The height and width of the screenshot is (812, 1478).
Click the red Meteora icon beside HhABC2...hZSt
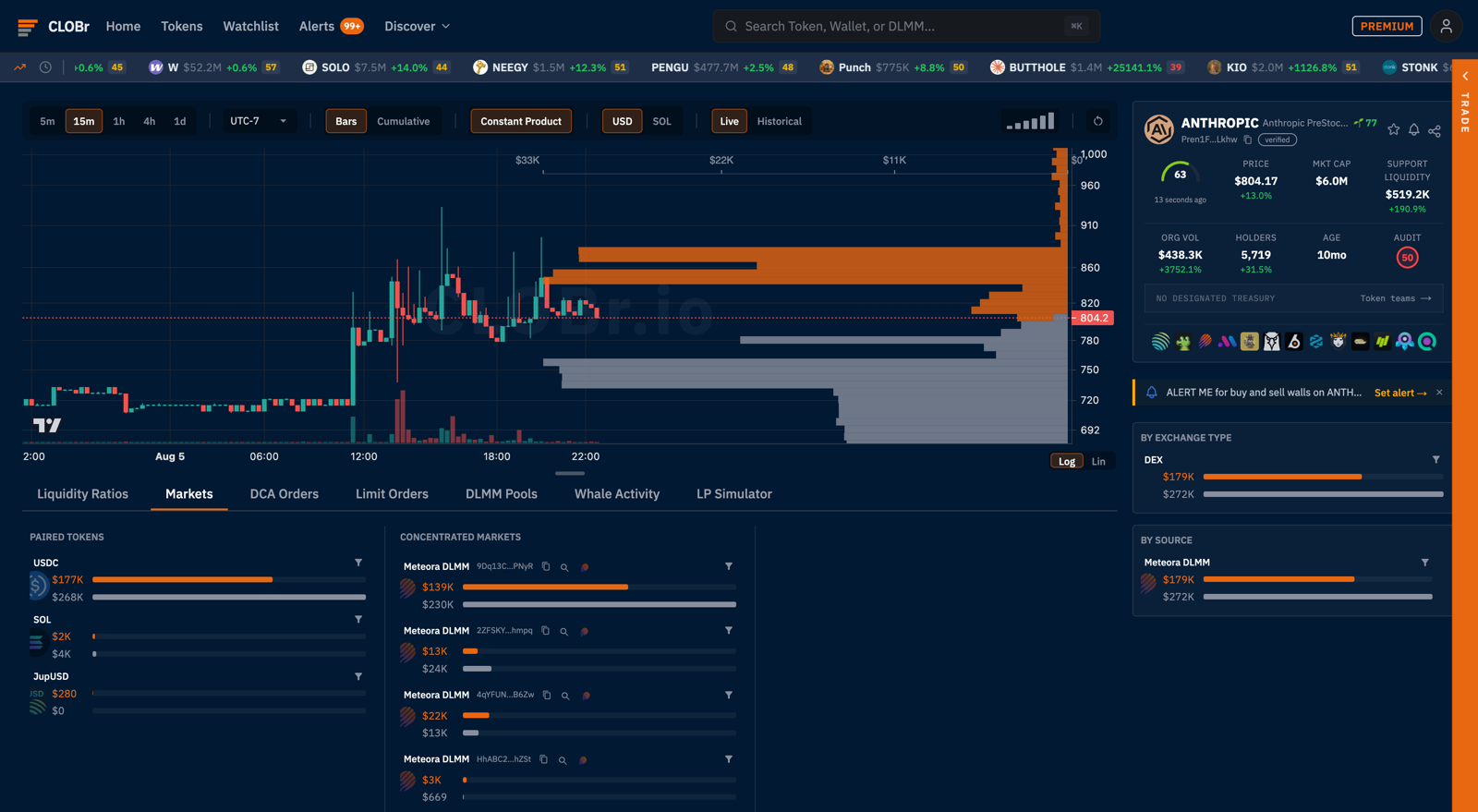click(583, 760)
